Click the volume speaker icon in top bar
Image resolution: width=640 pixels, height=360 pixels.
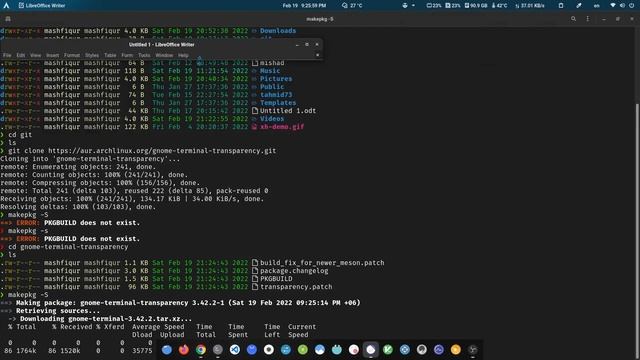pos(622,5)
